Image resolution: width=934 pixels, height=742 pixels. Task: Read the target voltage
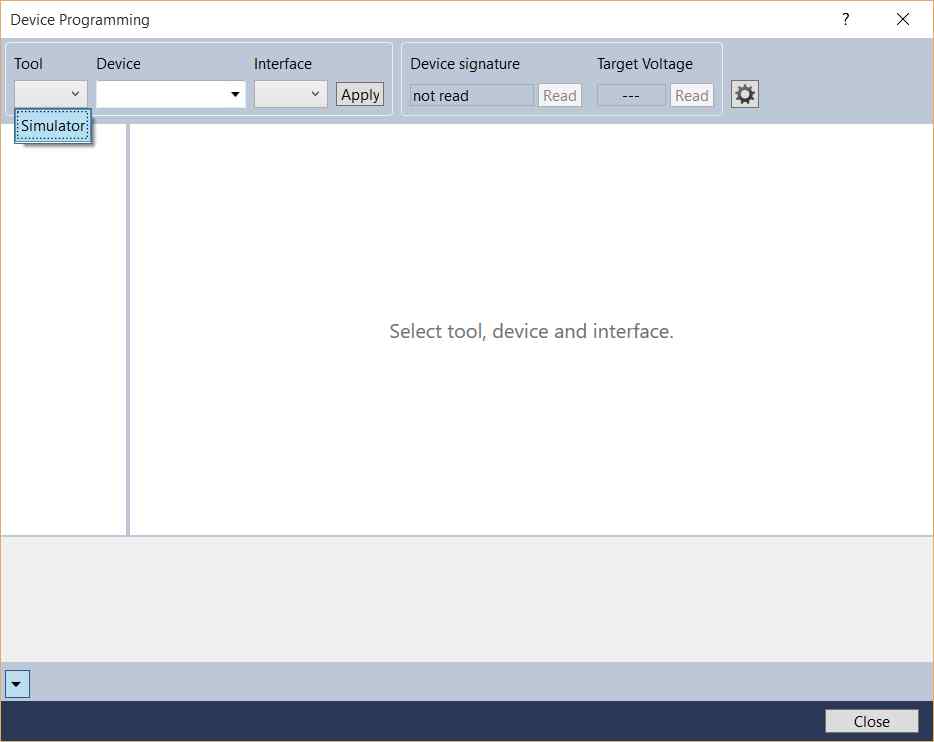[692, 95]
